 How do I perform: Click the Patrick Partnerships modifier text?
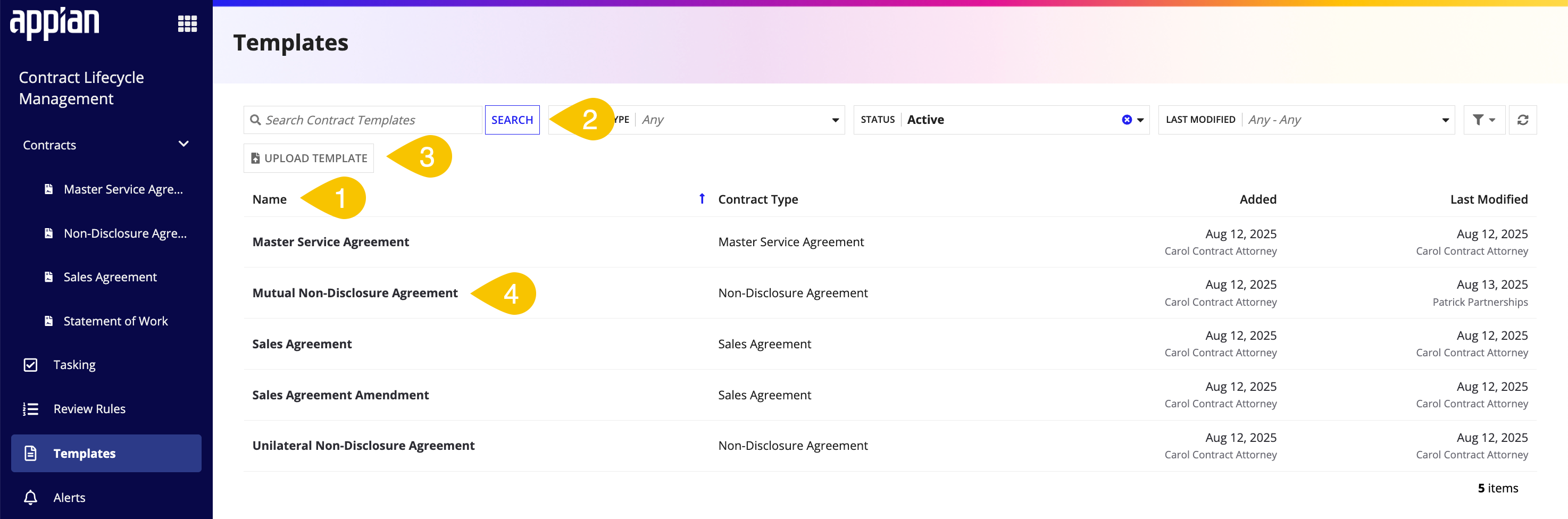(1480, 302)
